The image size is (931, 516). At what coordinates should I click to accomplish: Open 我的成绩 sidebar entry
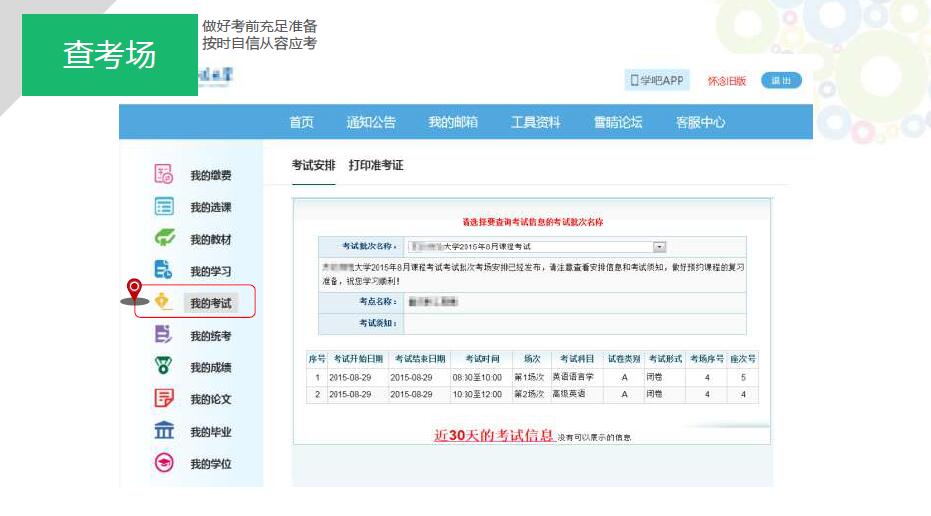(211, 368)
